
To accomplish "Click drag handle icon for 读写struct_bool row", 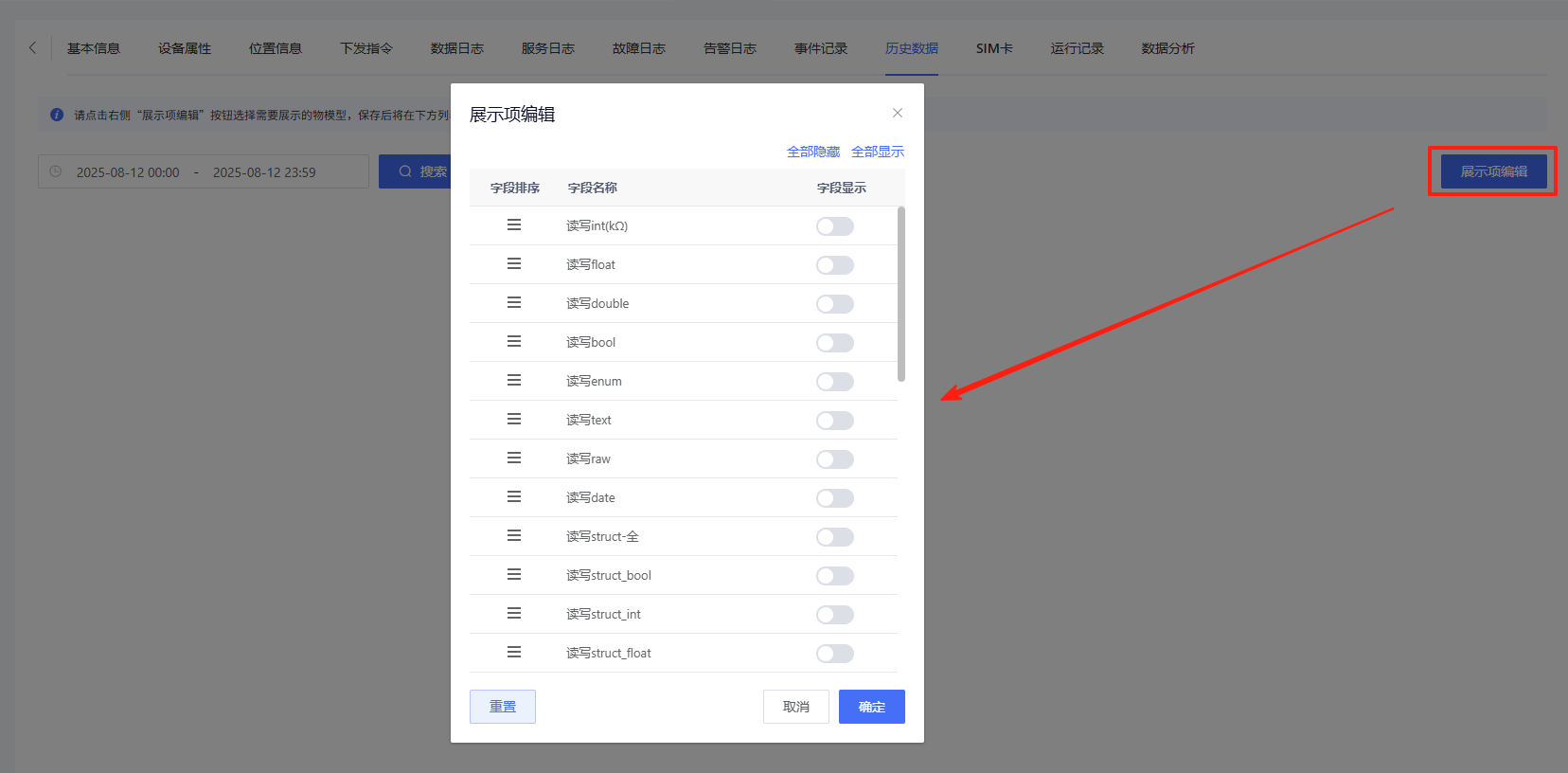I will pos(514,574).
